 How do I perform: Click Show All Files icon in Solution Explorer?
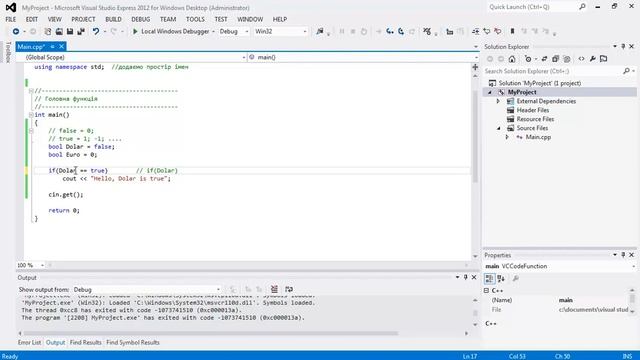[567, 59]
